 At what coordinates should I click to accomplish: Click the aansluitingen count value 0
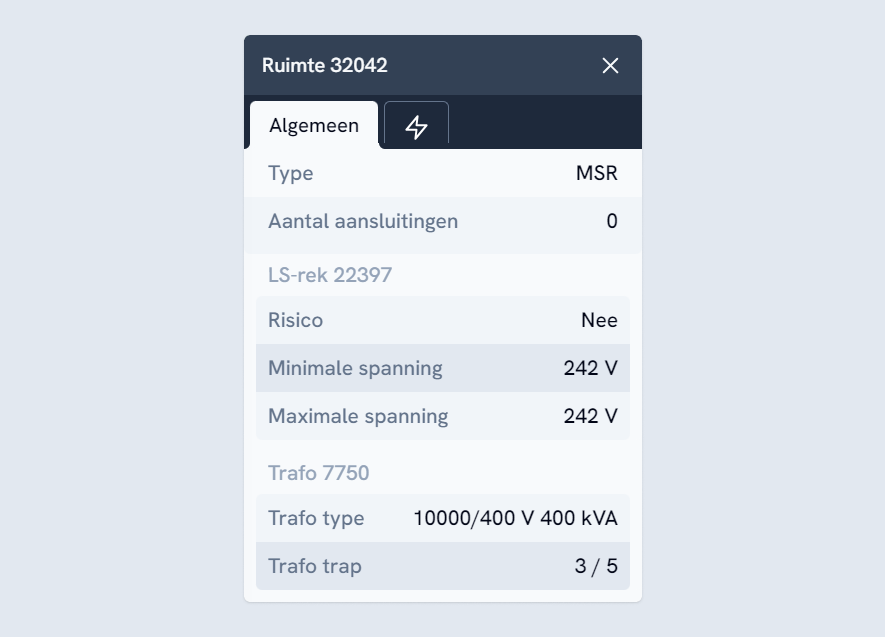[612, 221]
